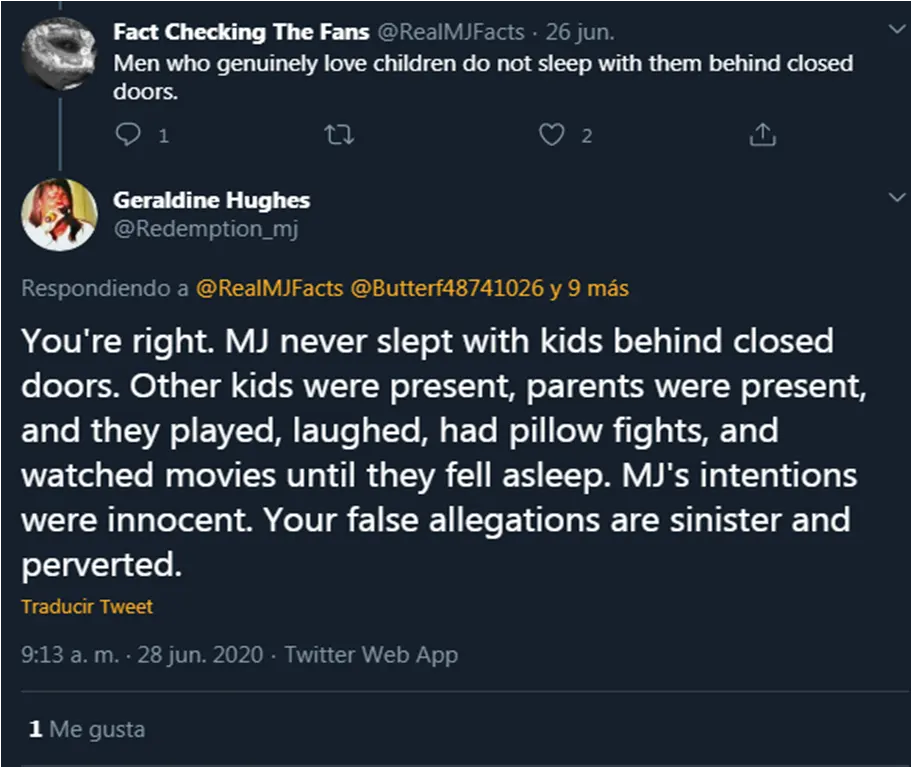Viewport: 912px width, 768px height.
Task: Open the 9:13 a. m. 28 jun. 2020 timestamp
Action: point(142,655)
